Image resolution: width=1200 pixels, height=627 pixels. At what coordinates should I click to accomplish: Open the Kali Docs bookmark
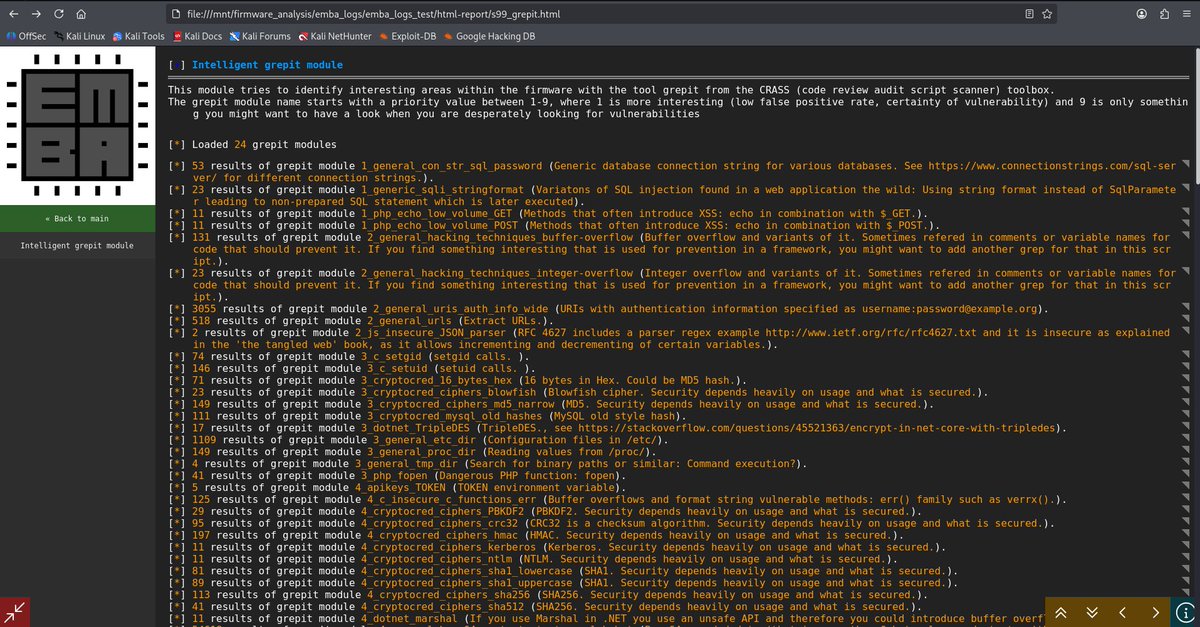[198, 36]
